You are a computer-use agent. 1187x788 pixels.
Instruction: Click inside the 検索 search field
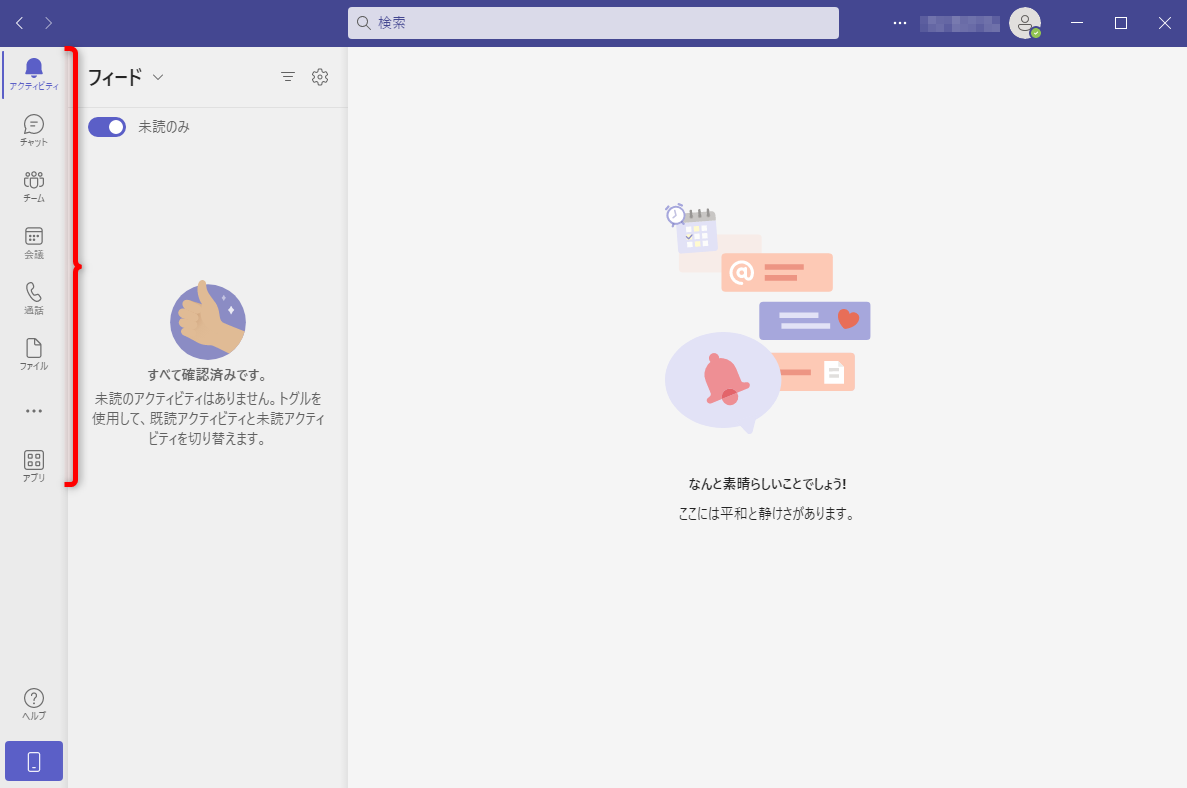pyautogui.click(x=594, y=23)
